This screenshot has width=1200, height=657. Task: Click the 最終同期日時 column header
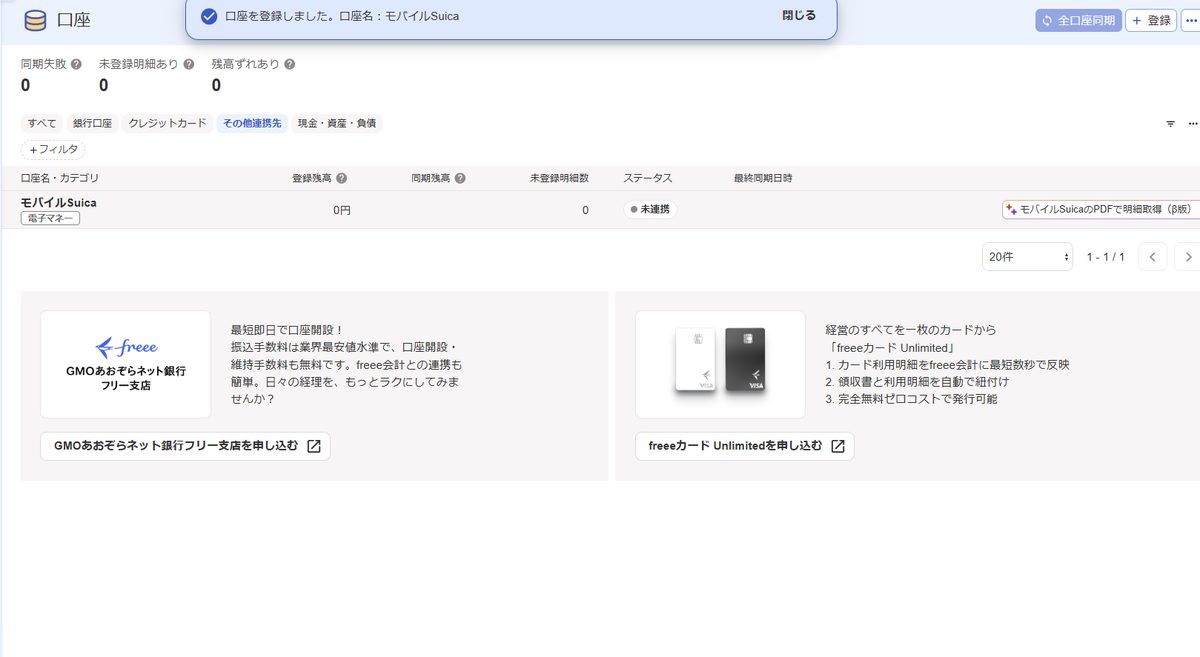tap(763, 178)
